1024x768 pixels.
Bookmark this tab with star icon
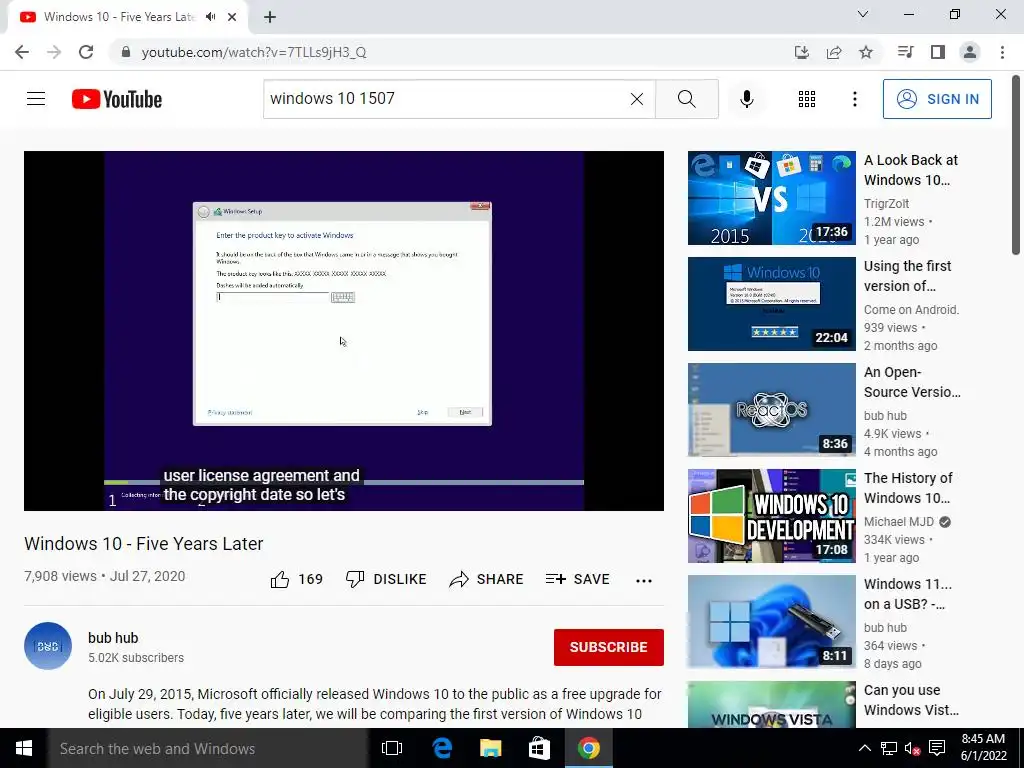click(866, 52)
